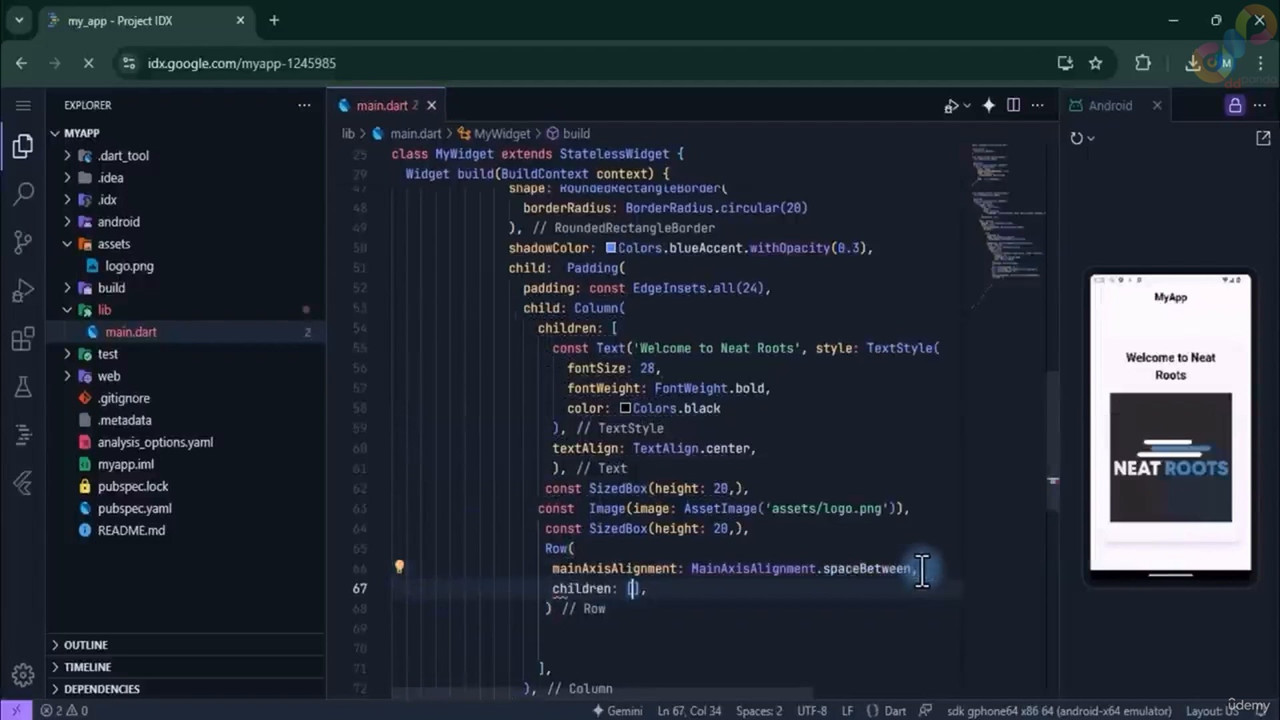The image size is (1280, 720).
Task: Open the errors and warnings status indicator
Action: (63, 711)
